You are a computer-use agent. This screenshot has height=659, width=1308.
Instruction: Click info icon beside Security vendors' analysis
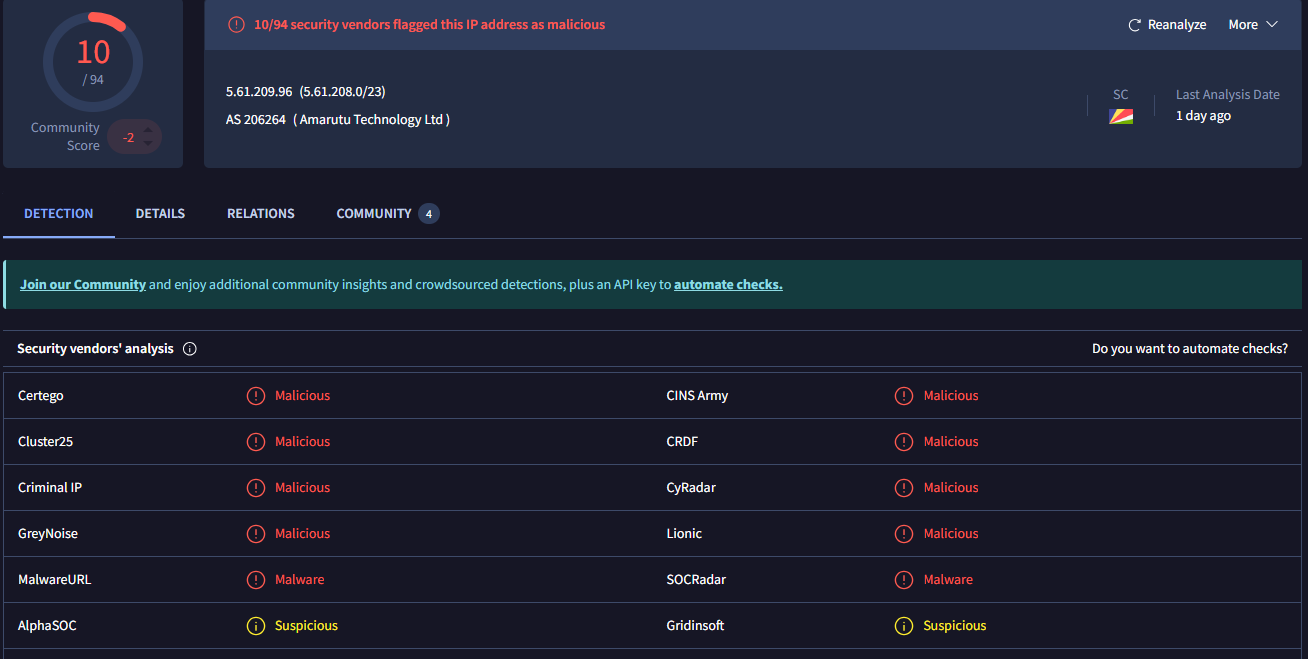[x=190, y=349]
